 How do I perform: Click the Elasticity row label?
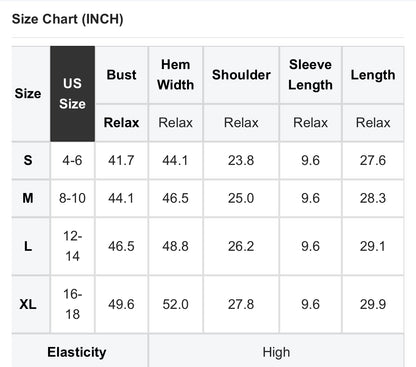coord(77,352)
